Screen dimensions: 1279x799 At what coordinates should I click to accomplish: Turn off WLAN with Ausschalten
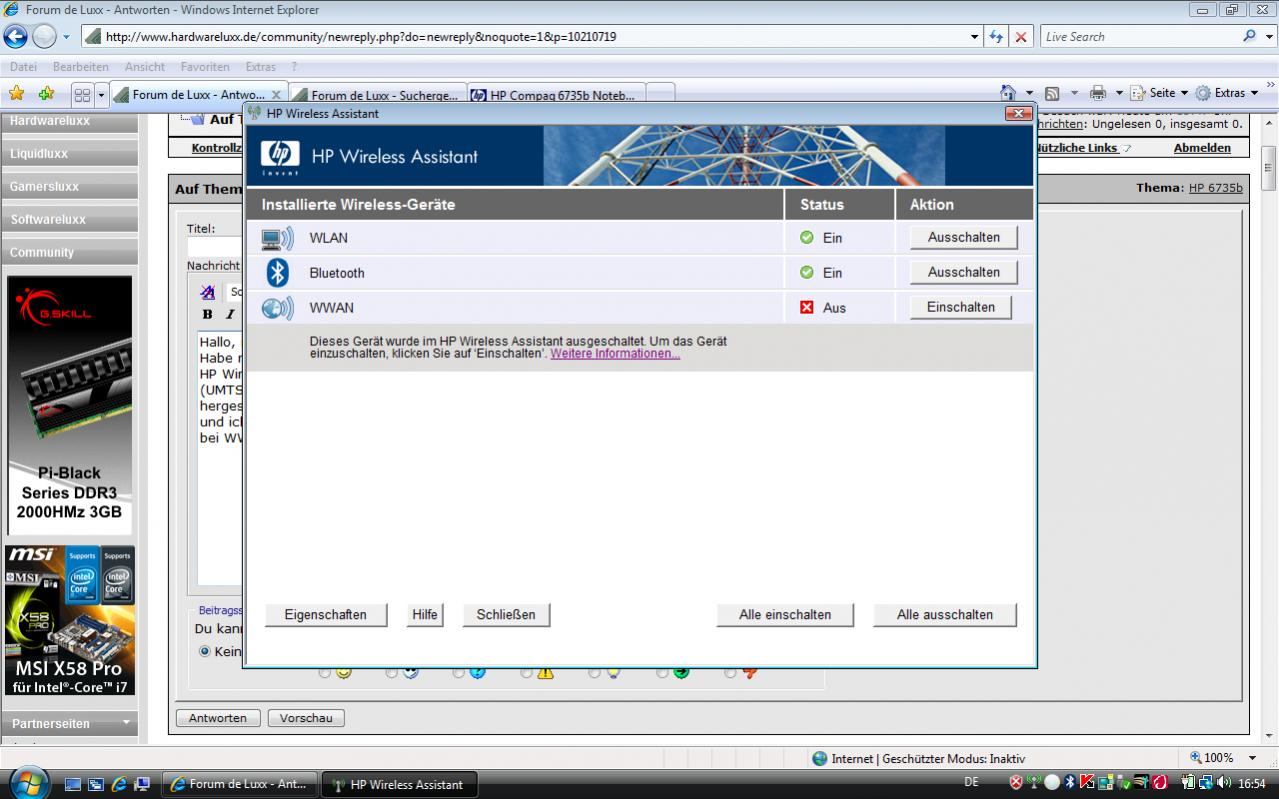pos(963,238)
